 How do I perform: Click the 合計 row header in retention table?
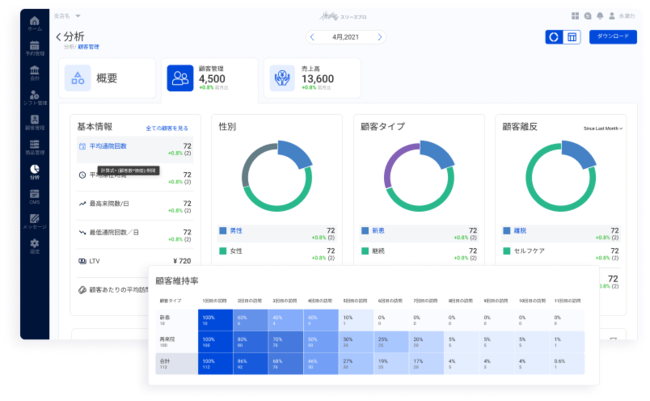click(x=177, y=364)
